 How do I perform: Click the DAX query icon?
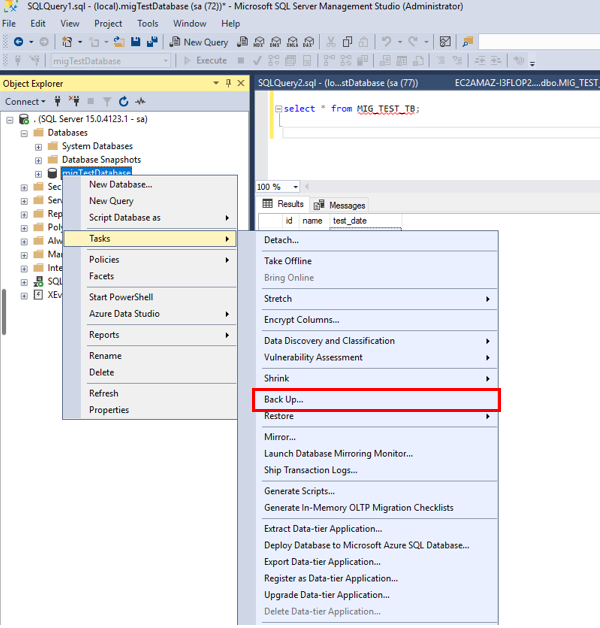309,42
